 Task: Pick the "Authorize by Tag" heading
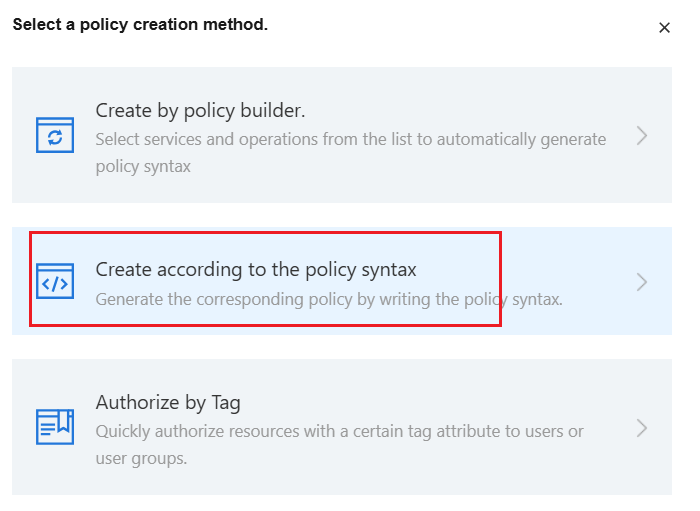click(x=168, y=403)
